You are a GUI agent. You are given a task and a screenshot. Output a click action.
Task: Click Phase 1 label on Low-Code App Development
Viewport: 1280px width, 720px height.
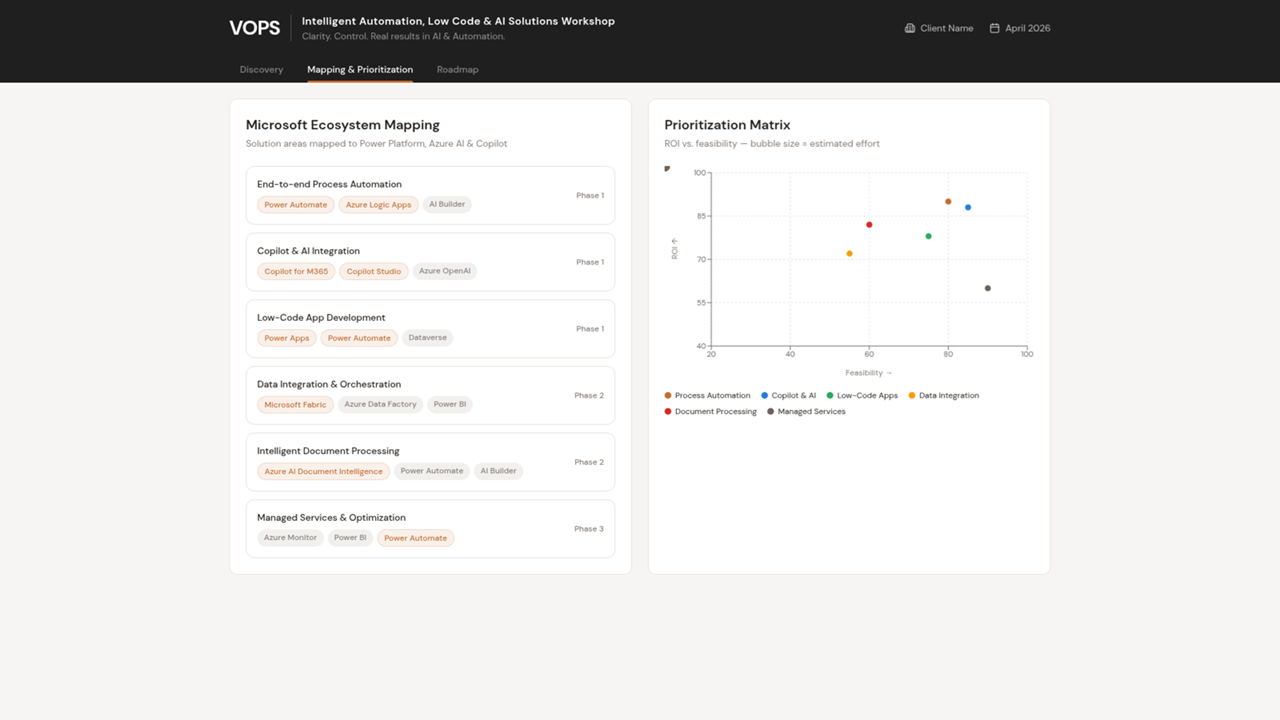(x=590, y=329)
